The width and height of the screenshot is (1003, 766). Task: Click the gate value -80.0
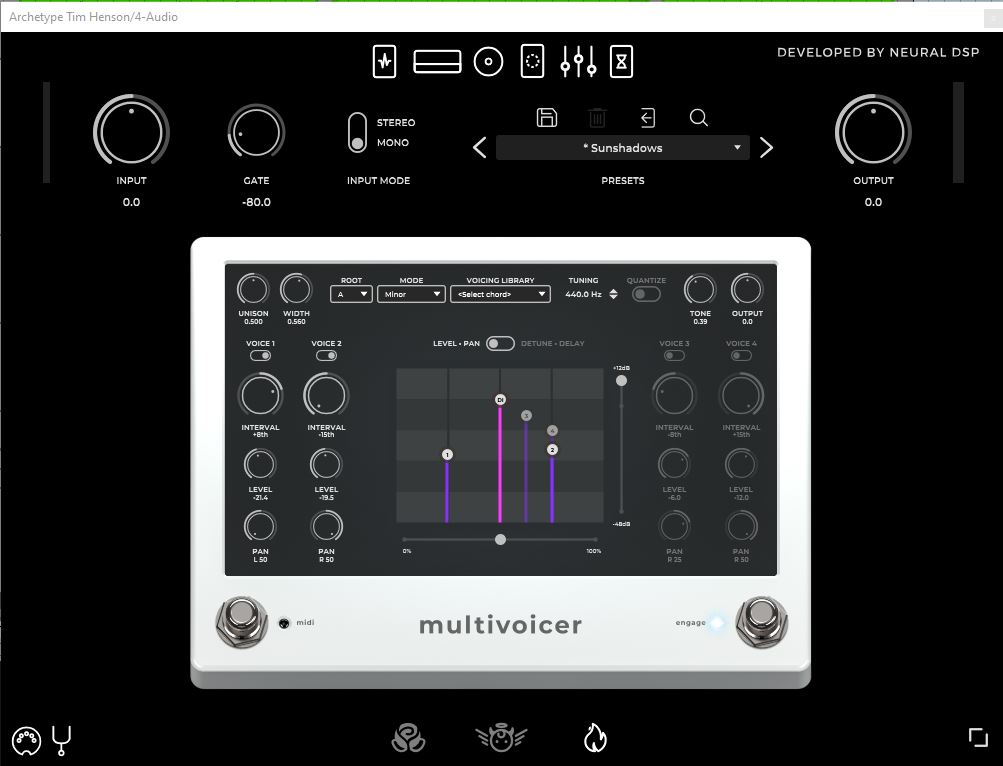[256, 202]
